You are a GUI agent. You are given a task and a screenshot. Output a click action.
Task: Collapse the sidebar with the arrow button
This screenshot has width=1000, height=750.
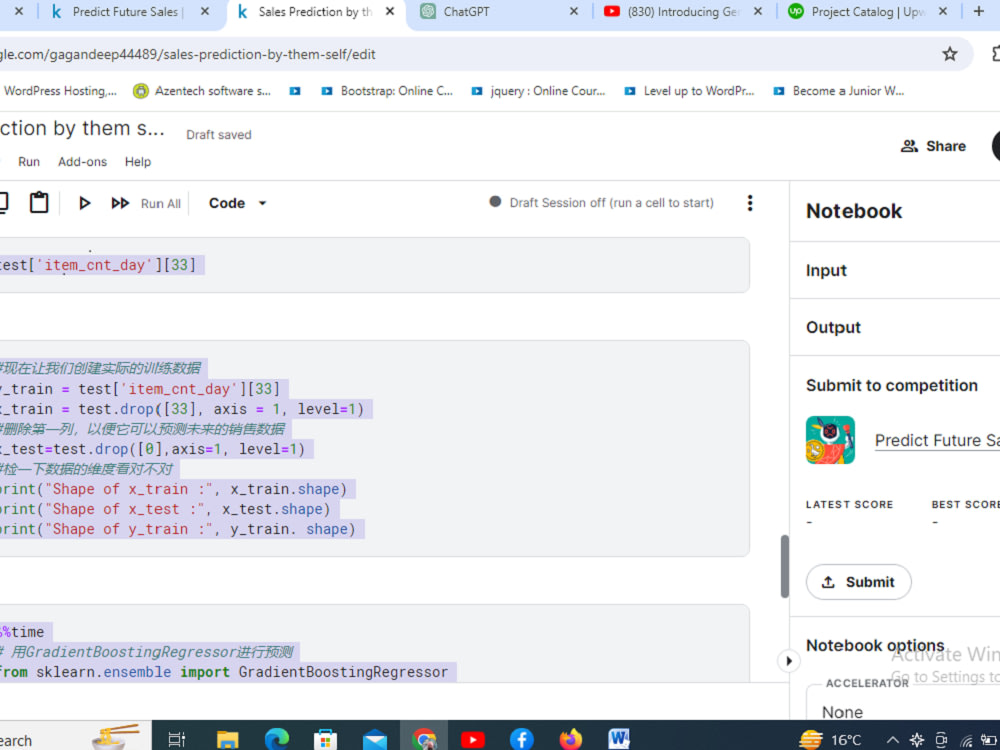pyautogui.click(x=789, y=661)
